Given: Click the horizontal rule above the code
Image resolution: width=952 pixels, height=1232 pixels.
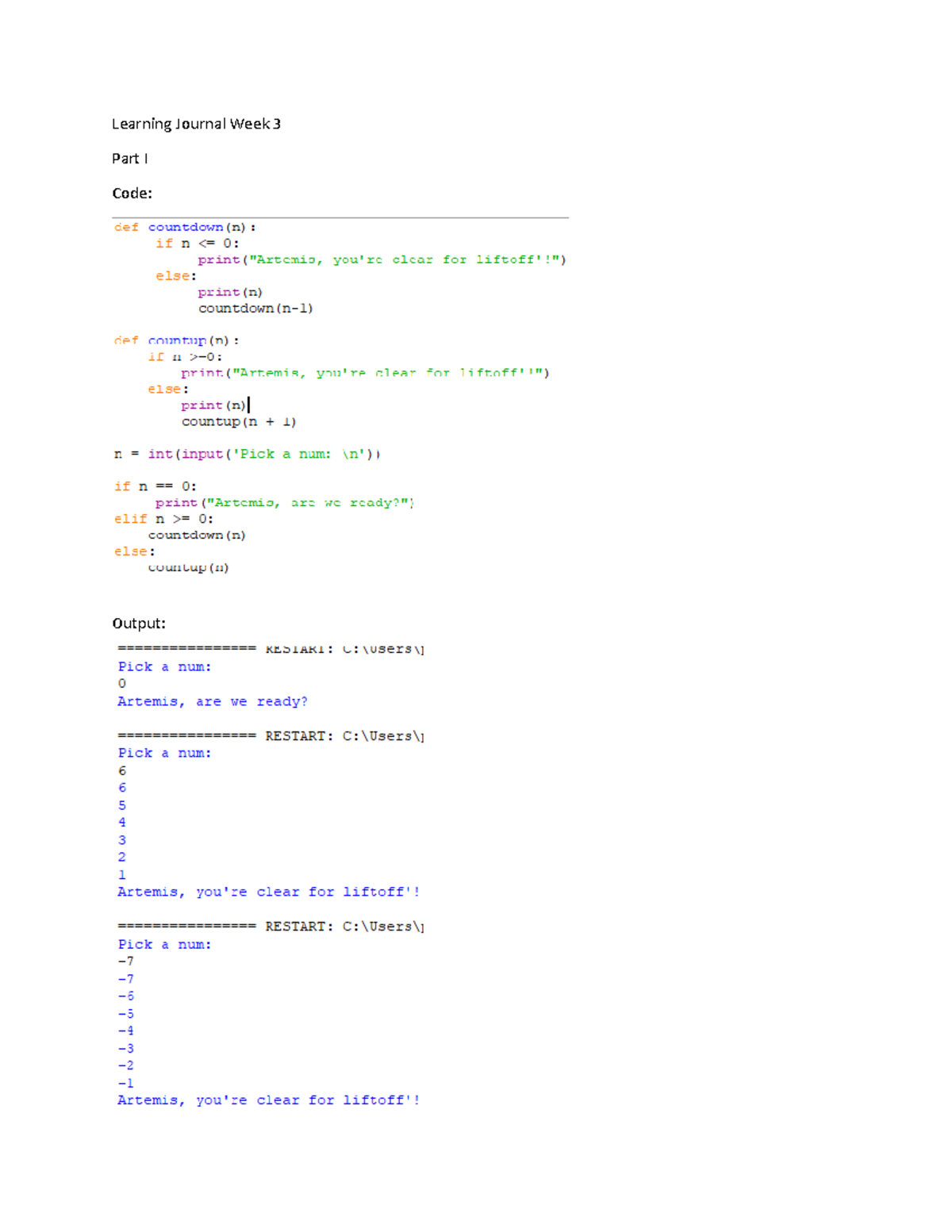Looking at the screenshot, I should pos(340,217).
